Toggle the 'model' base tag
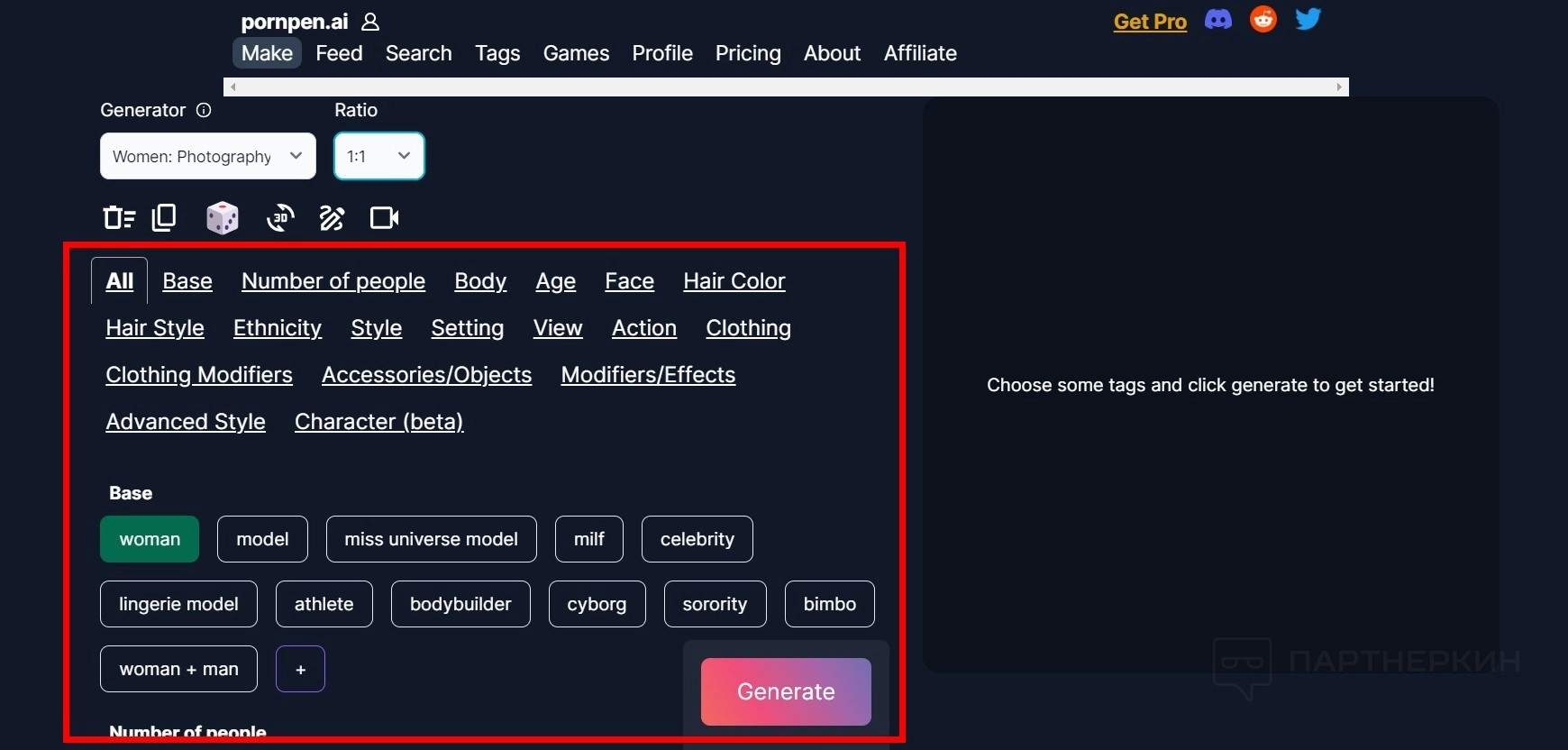 coord(262,539)
